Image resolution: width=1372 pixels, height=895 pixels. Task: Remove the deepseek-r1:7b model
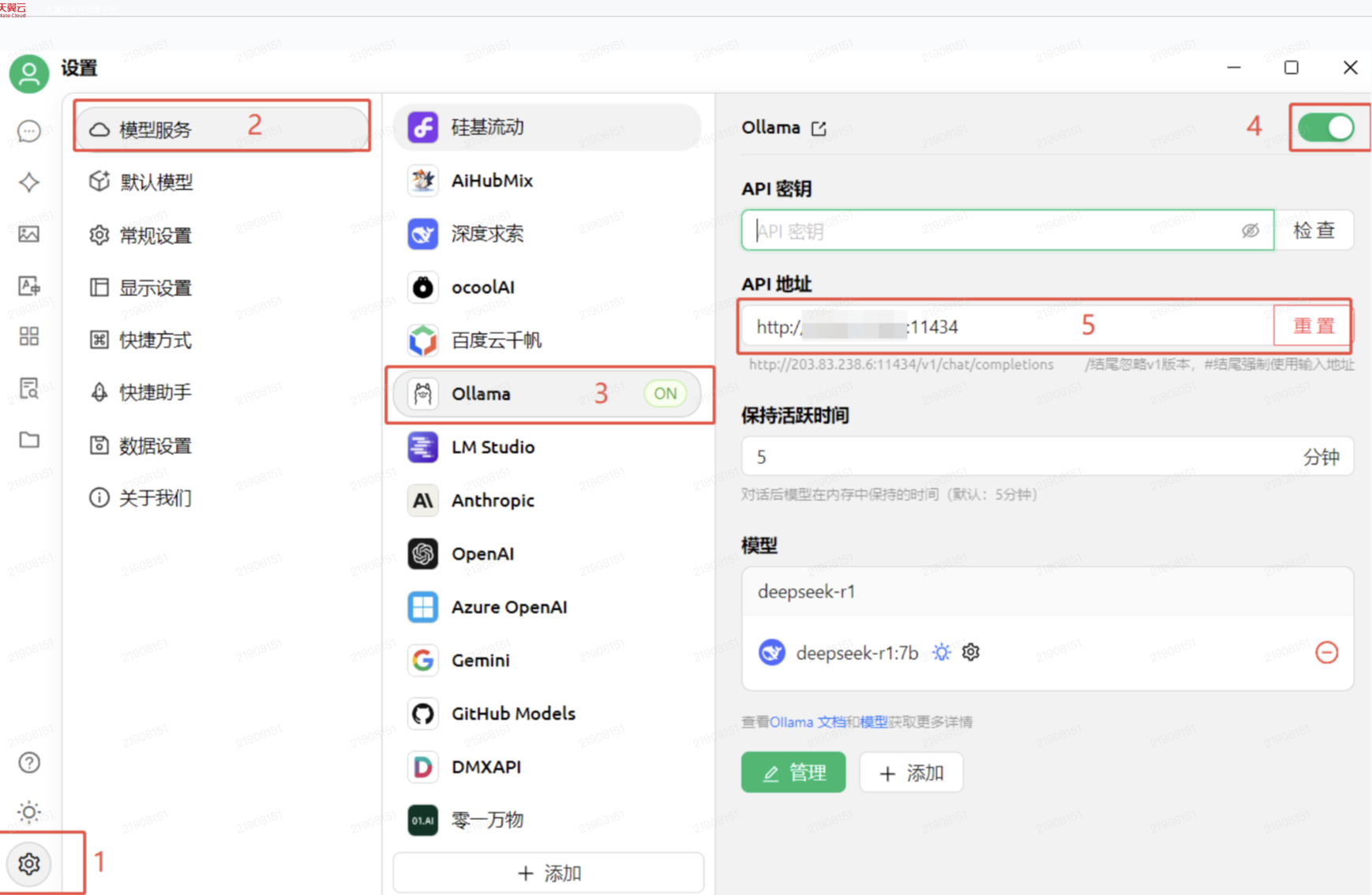(x=1327, y=653)
